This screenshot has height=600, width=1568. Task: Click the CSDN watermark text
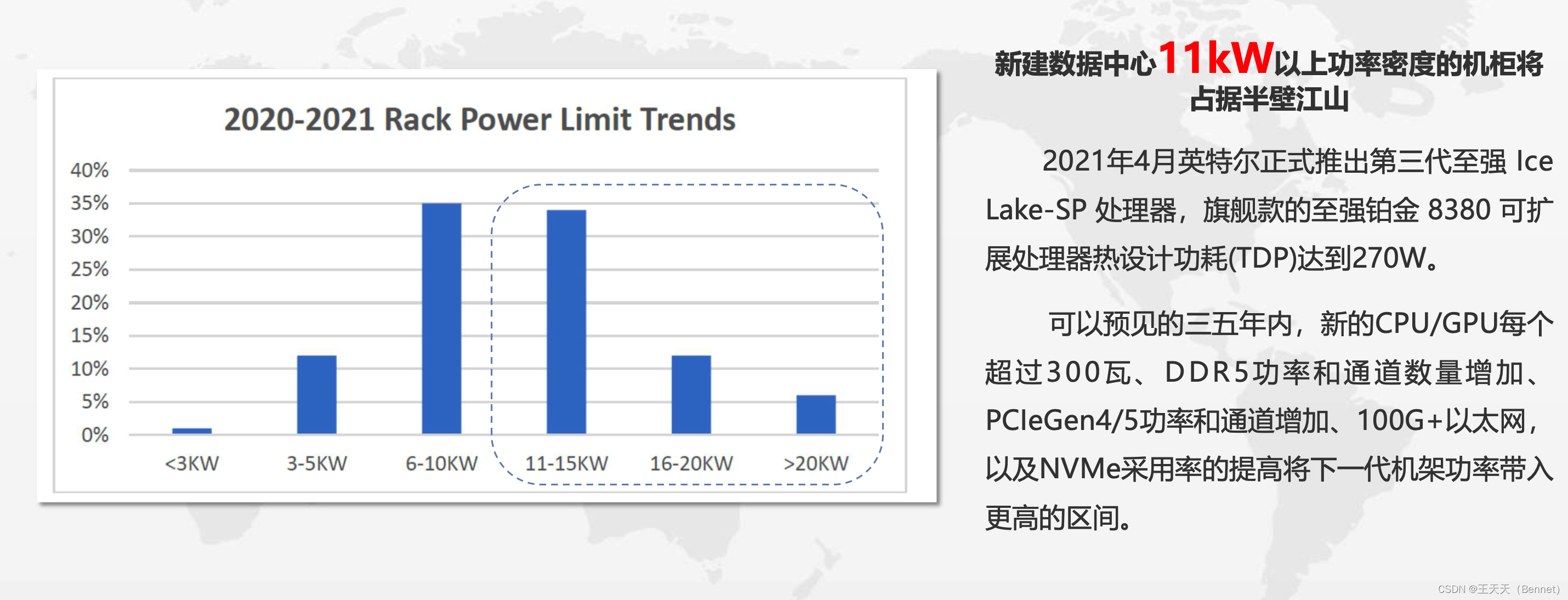tap(1498, 589)
